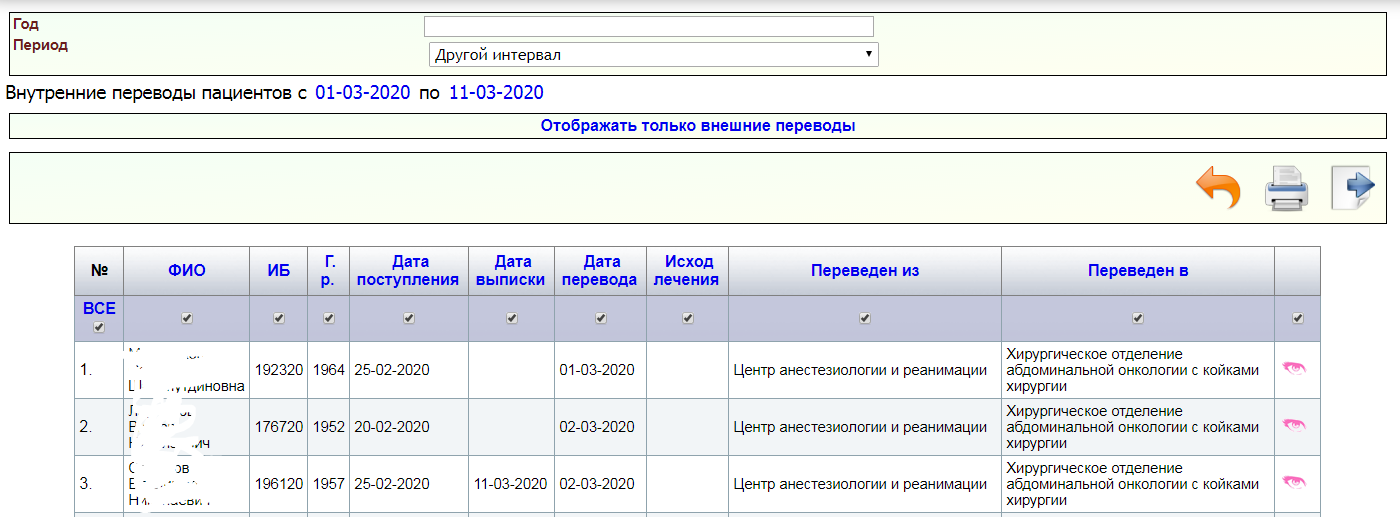The image size is (1400, 517).
Task: Sort by Дата поступления column header
Action: (x=409, y=271)
